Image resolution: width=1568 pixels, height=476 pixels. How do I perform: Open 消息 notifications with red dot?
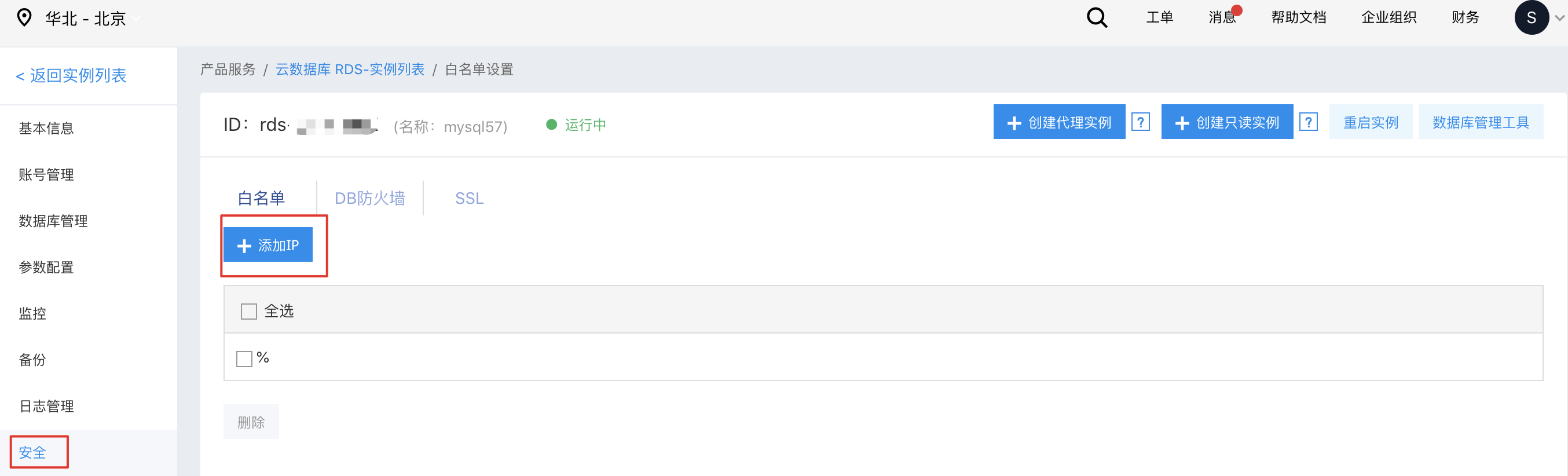click(1222, 17)
